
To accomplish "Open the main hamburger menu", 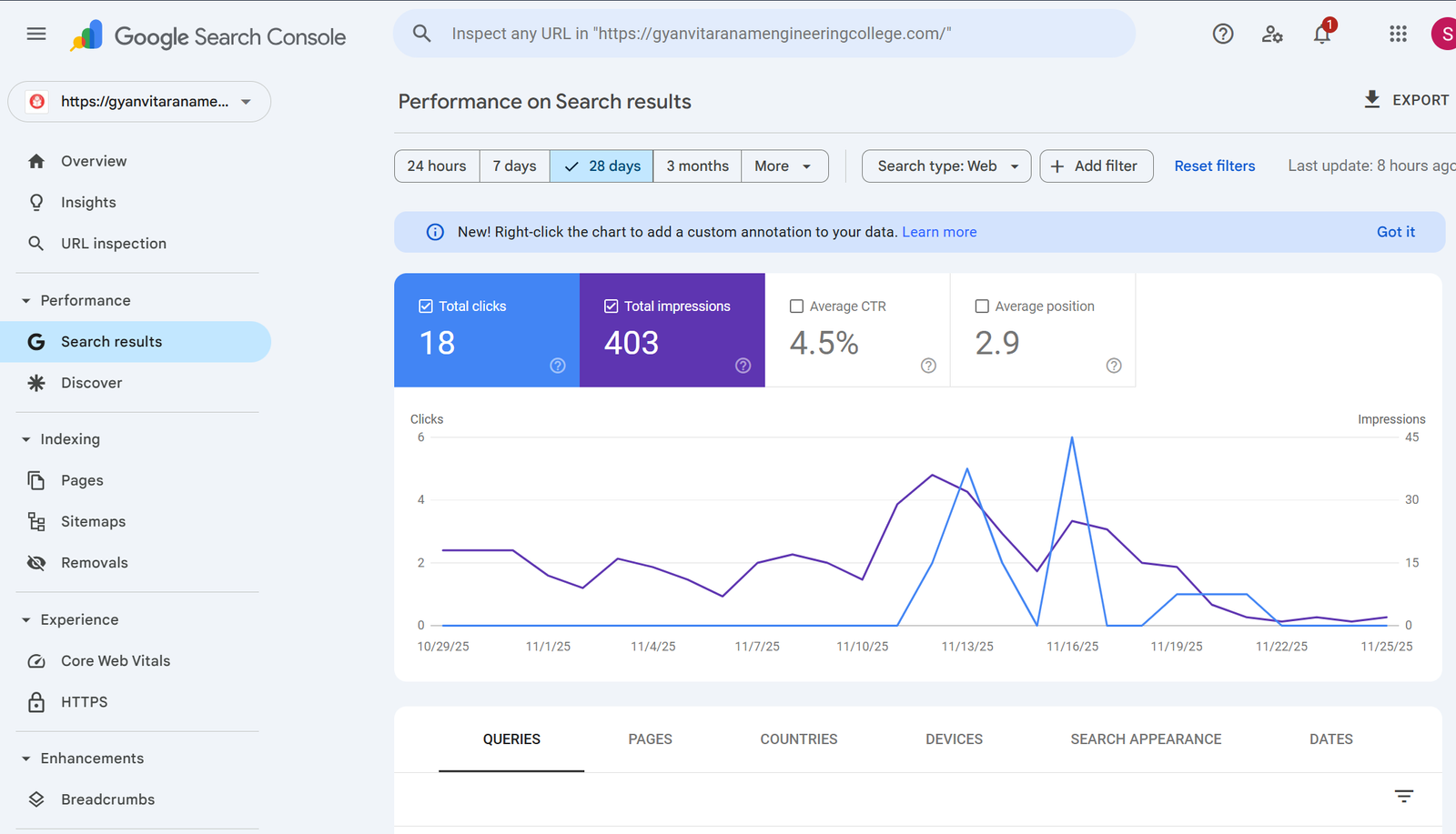I will (36, 35).
